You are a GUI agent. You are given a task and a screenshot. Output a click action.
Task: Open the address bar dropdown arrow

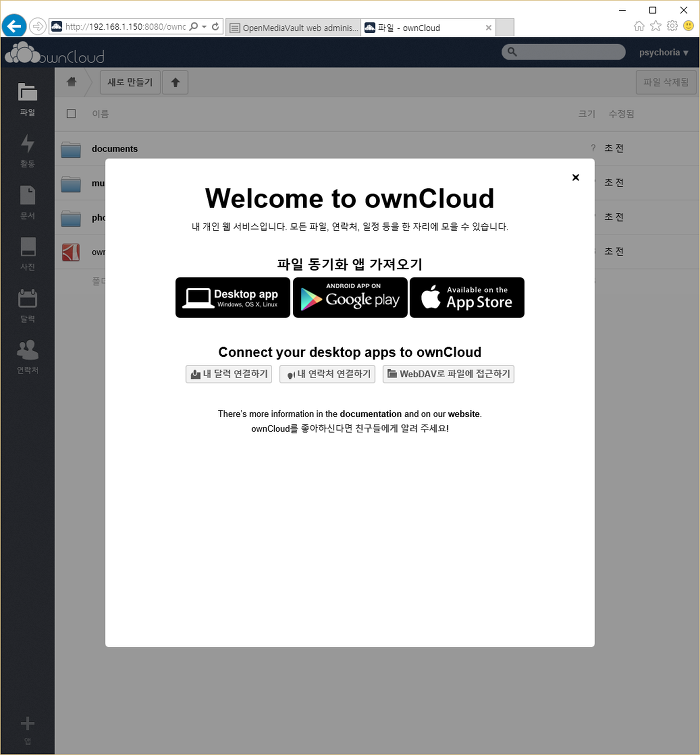coord(205,26)
